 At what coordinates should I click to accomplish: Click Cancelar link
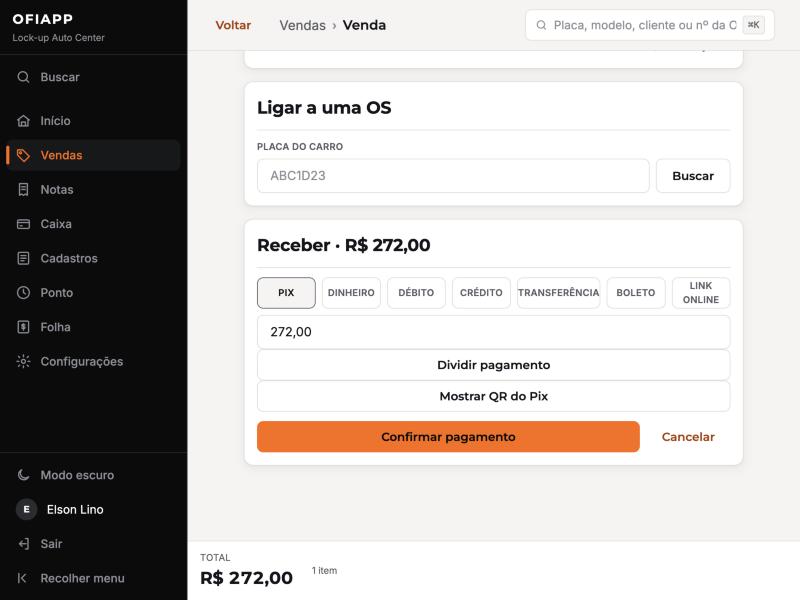(688, 437)
